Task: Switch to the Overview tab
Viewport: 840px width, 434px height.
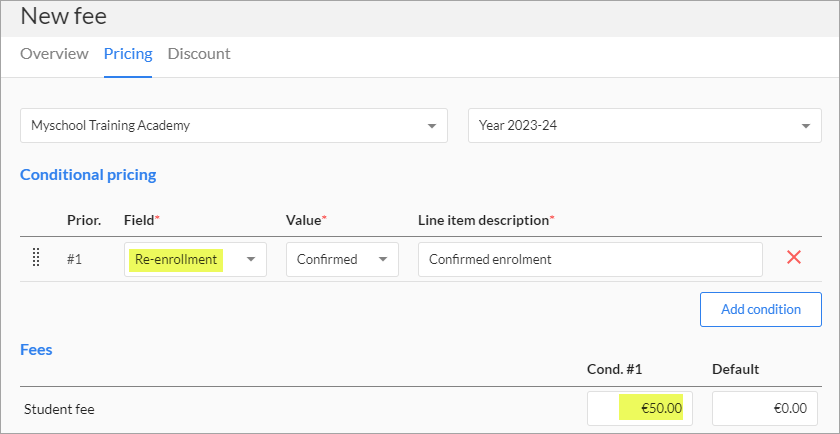Action: click(x=54, y=54)
